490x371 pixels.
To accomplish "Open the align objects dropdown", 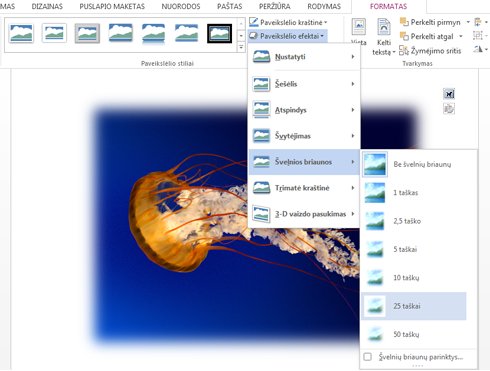I will pos(480,22).
